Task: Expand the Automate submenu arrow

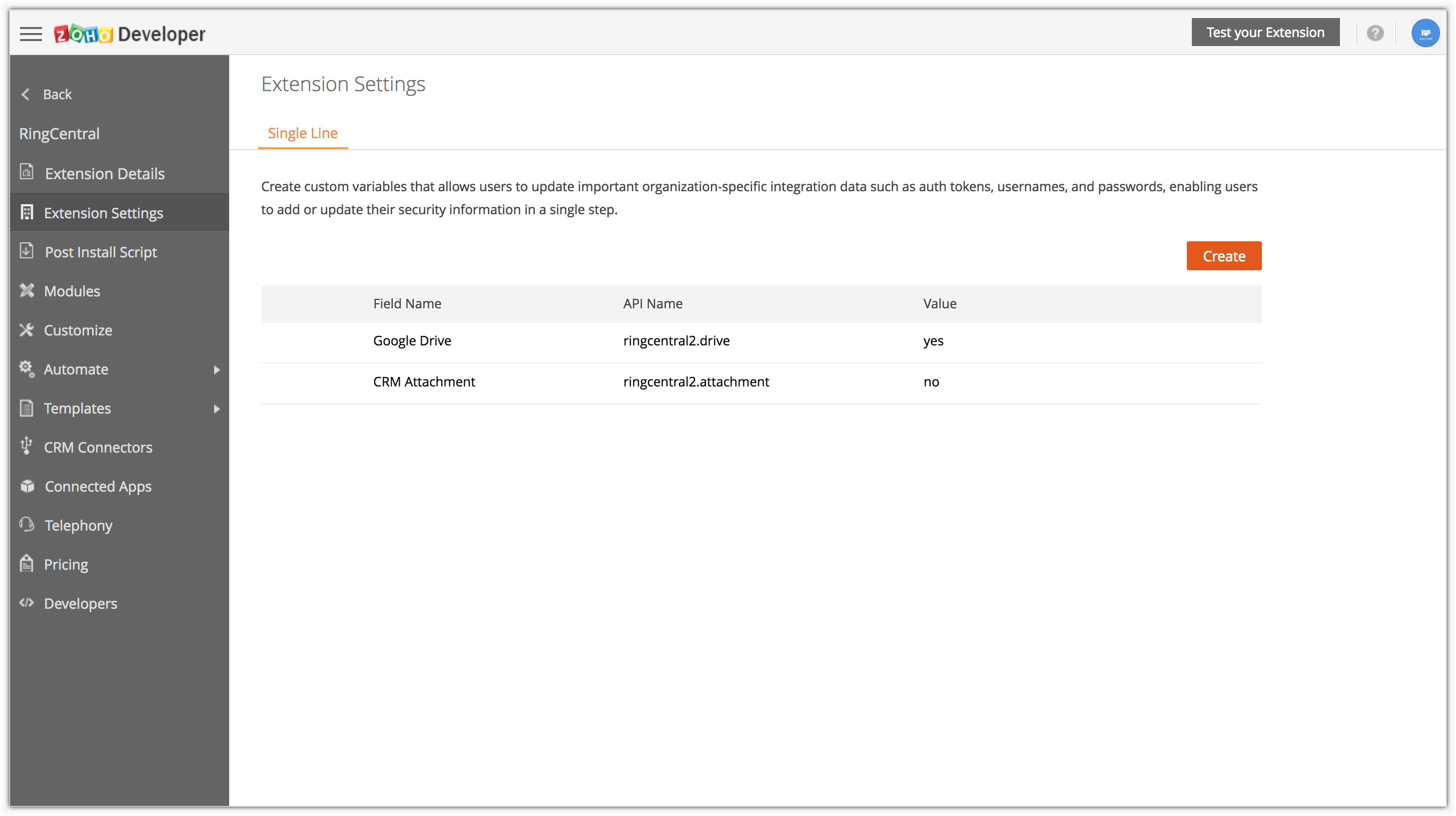Action: (217, 369)
